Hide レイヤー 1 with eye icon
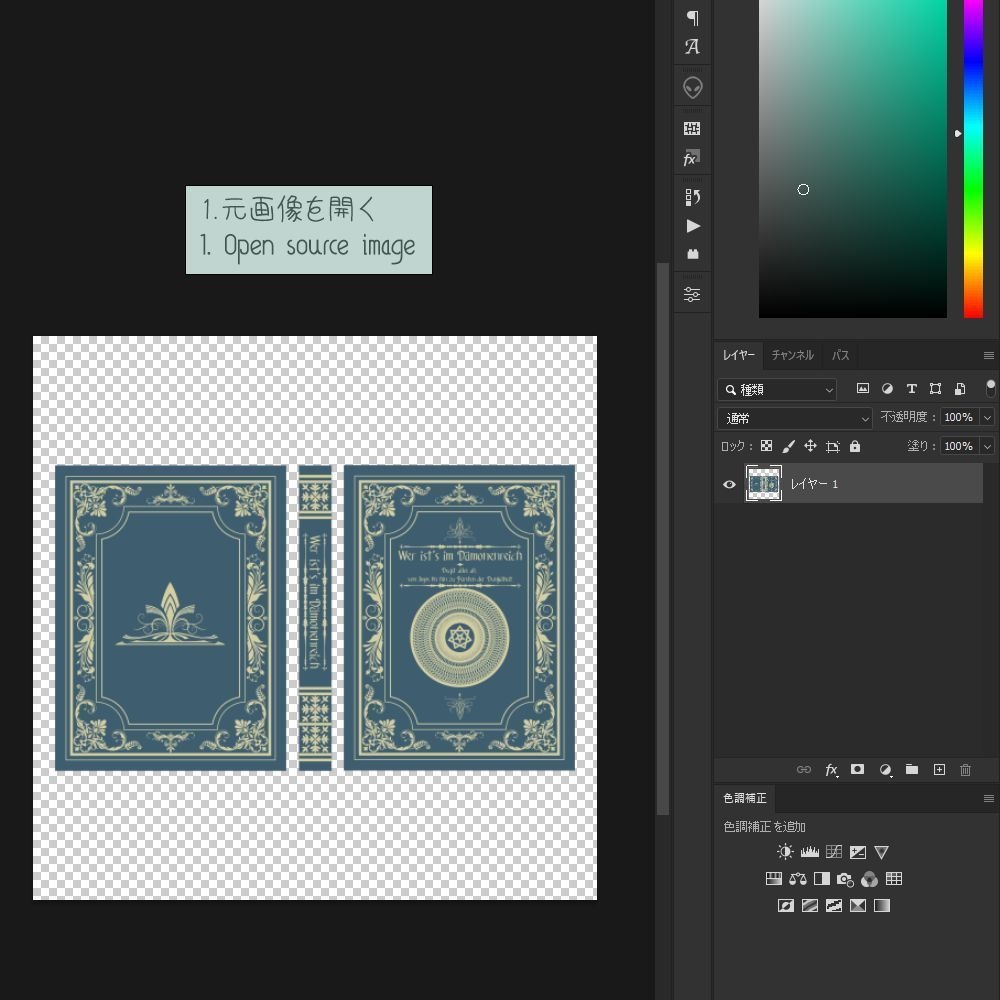This screenshot has width=1000, height=1000. pos(730,484)
